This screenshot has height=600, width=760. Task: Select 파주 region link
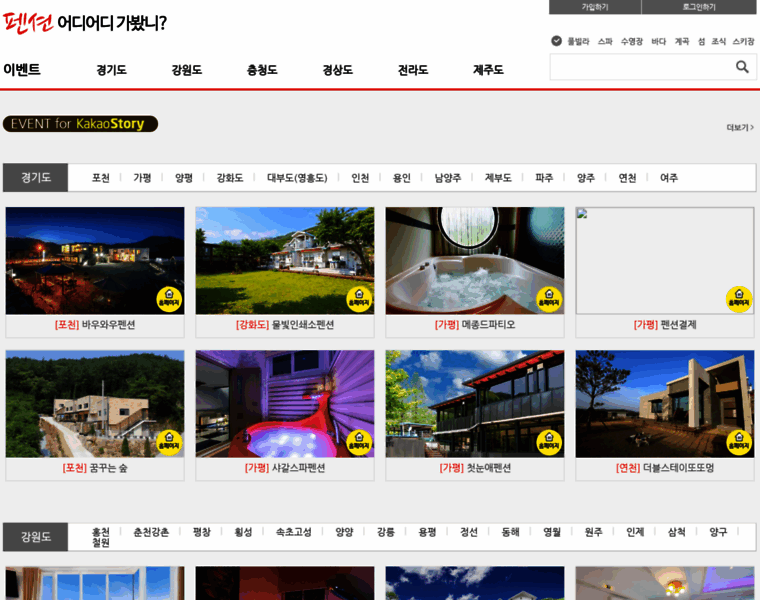[x=544, y=178]
